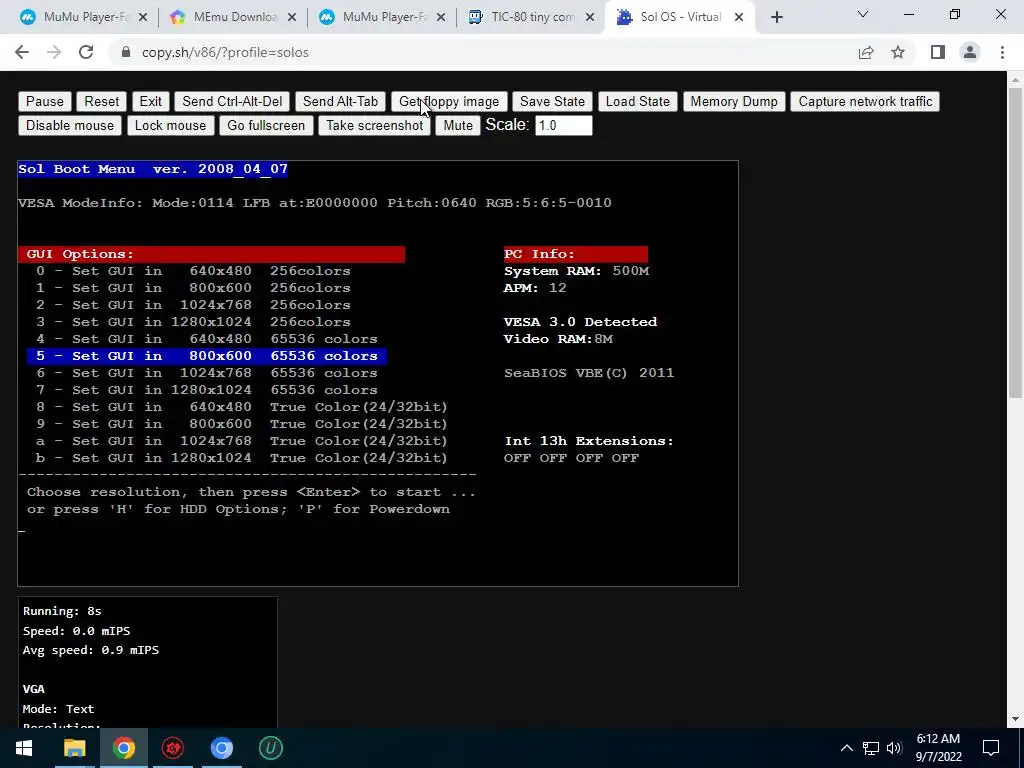This screenshot has height=768, width=1024.
Task: Open green U app on taskbar
Action: pos(270,748)
